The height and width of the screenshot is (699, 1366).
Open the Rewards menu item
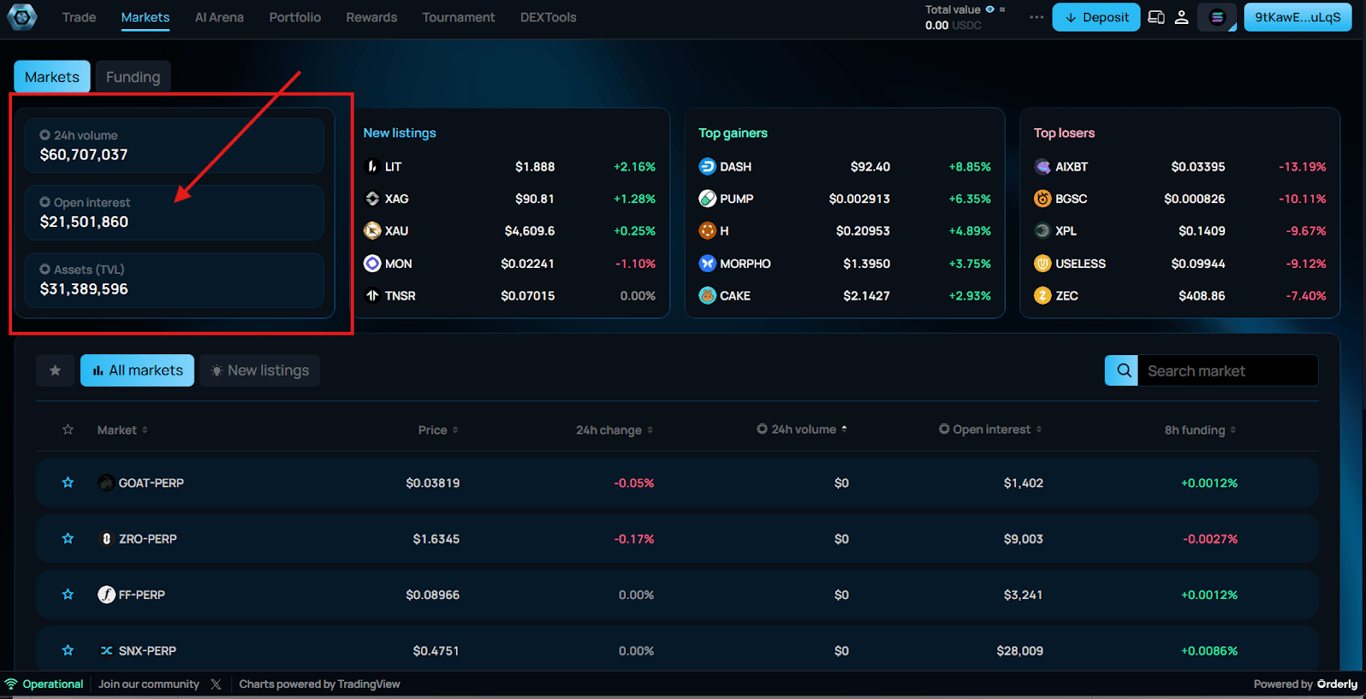[x=372, y=17]
